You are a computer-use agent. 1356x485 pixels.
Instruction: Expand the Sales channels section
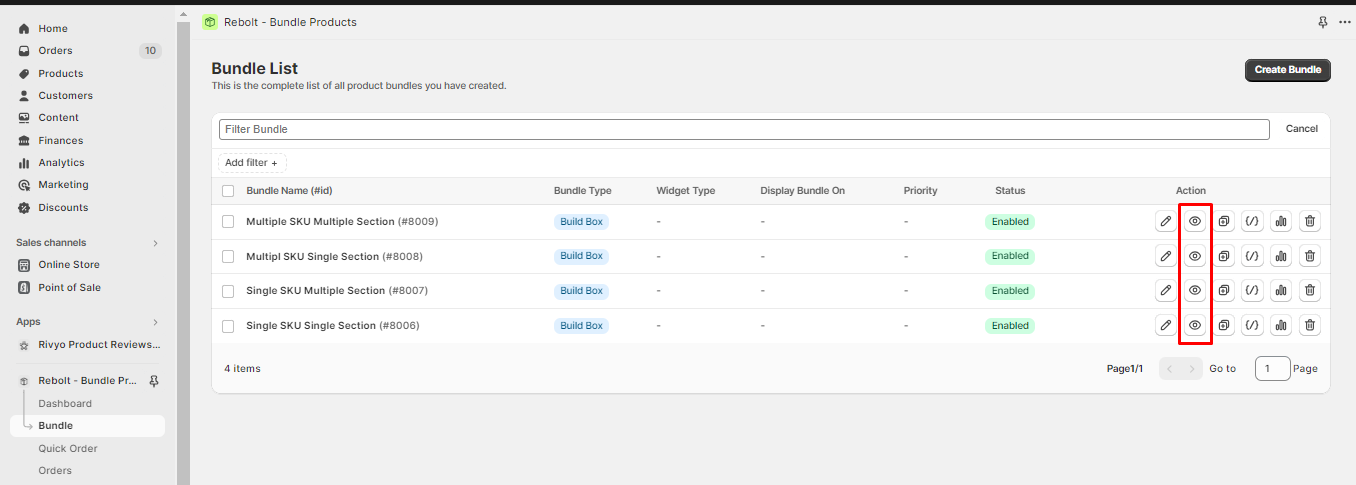[x=155, y=243]
